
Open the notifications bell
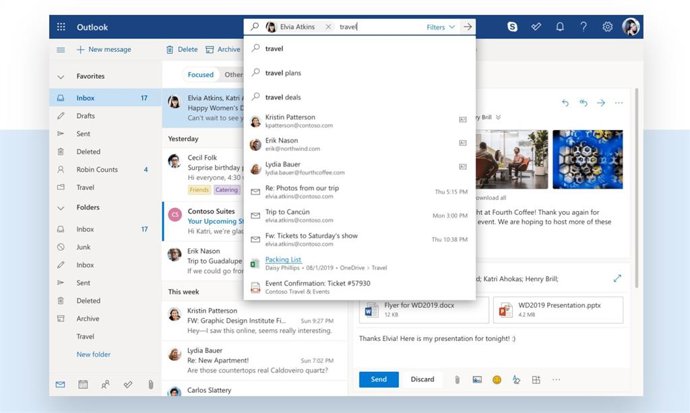[559, 27]
